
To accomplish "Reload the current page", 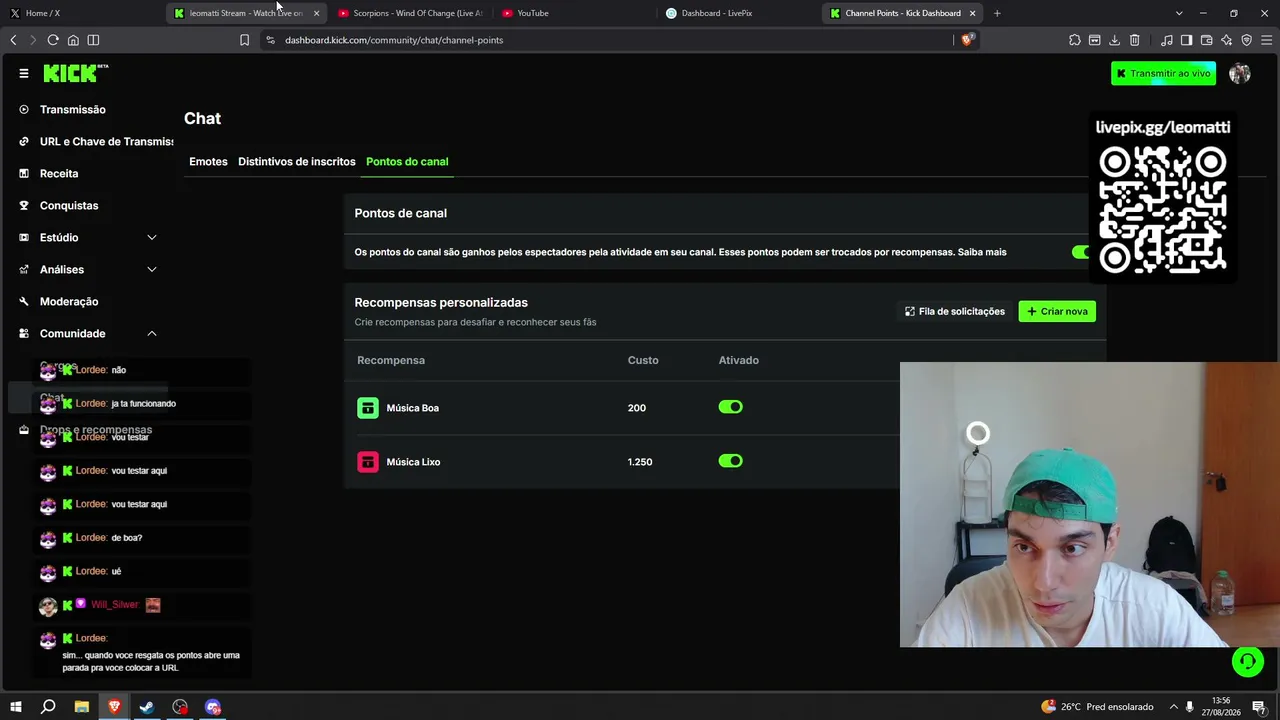I will click(53, 40).
